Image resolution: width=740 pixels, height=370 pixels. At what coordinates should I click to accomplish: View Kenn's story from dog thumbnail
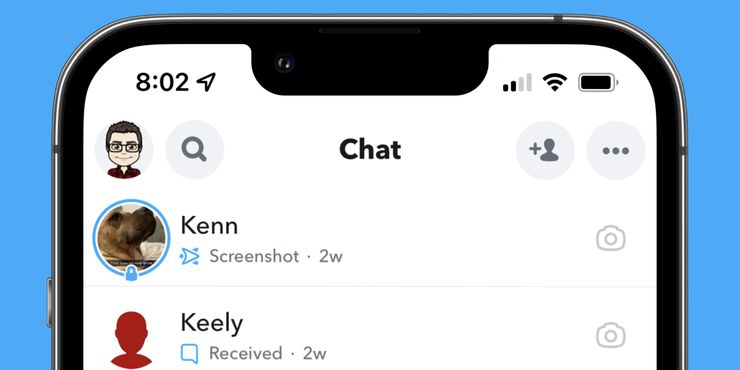(x=132, y=237)
